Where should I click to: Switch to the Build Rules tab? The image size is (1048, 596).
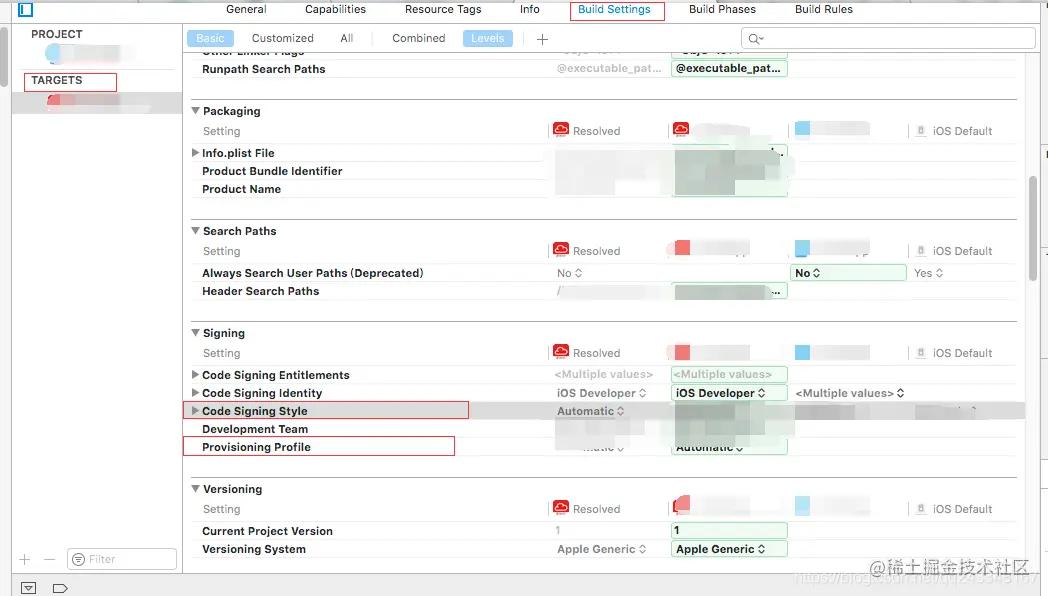[x=824, y=9]
